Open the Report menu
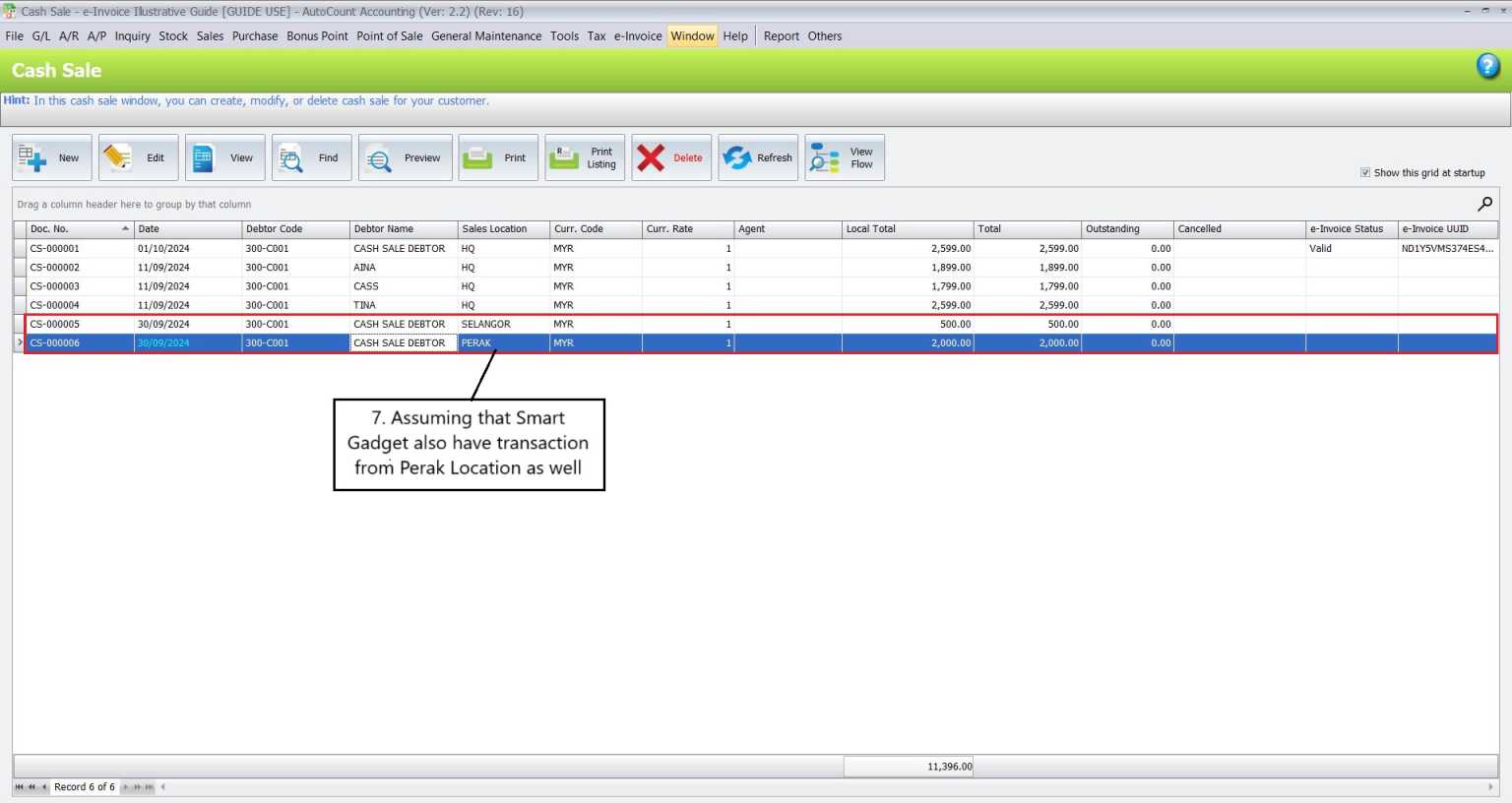The image size is (1512, 803). tap(782, 35)
